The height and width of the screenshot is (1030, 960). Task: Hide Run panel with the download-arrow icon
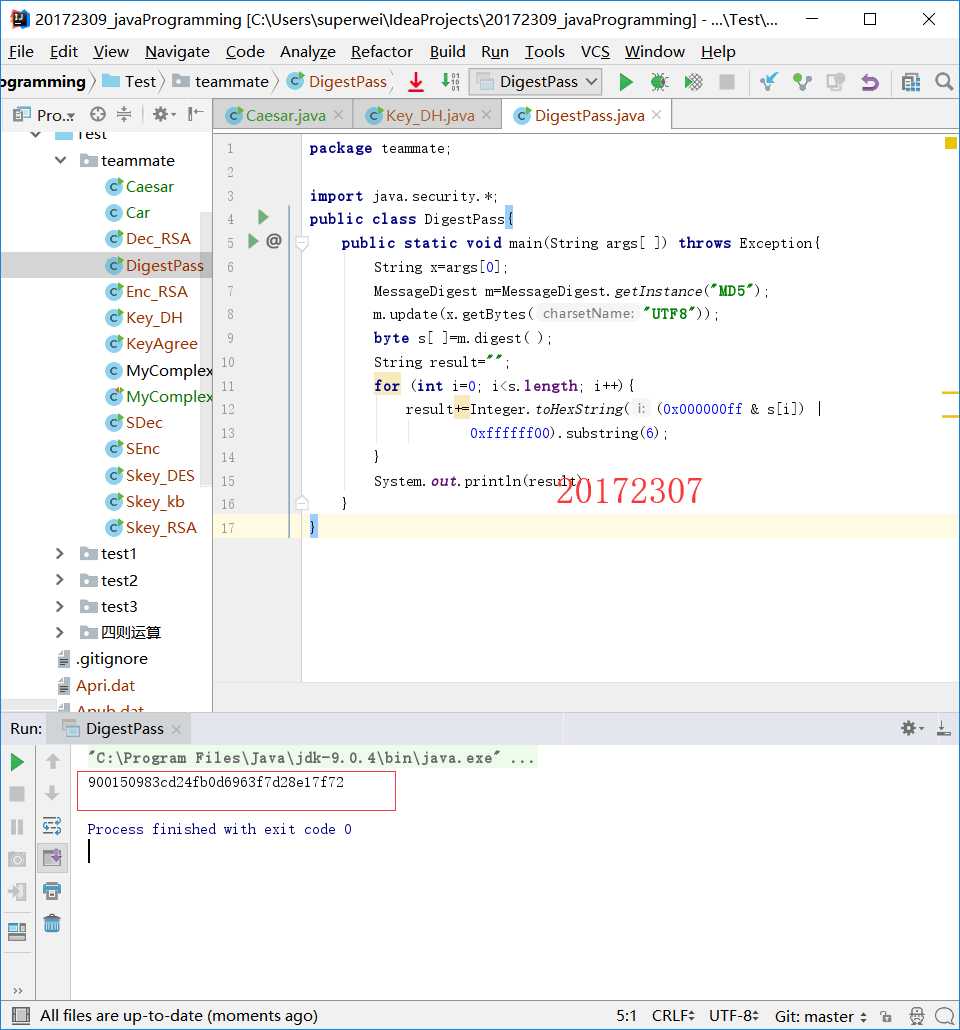click(944, 728)
